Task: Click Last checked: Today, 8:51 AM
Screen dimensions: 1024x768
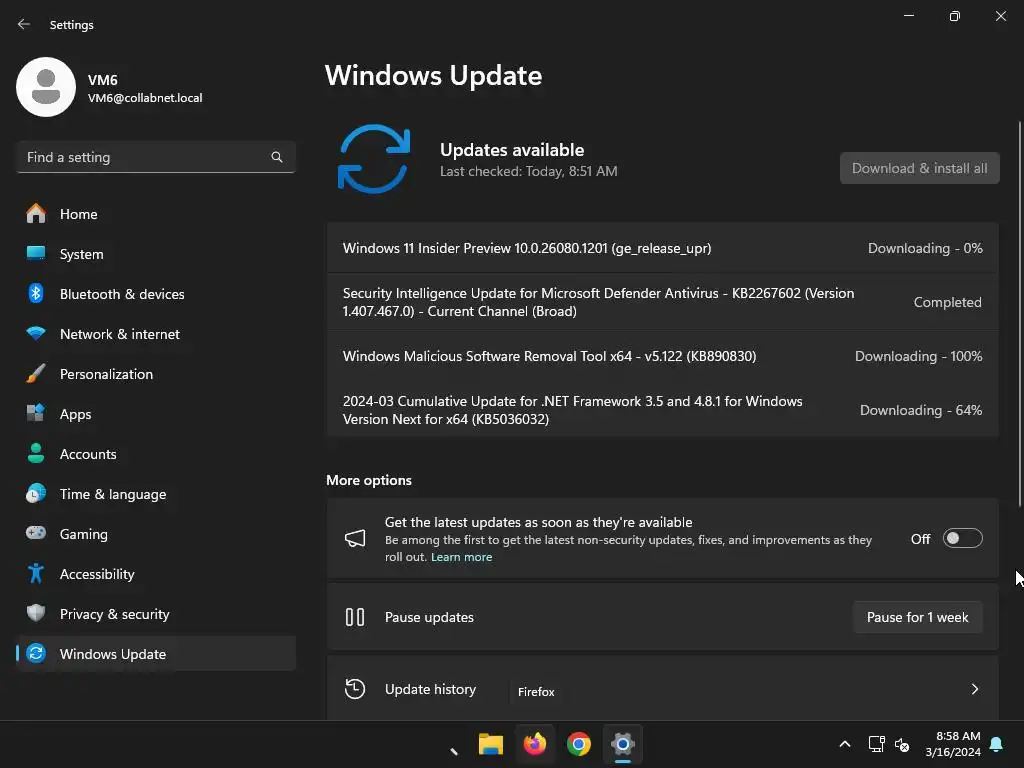Action: coord(528,171)
